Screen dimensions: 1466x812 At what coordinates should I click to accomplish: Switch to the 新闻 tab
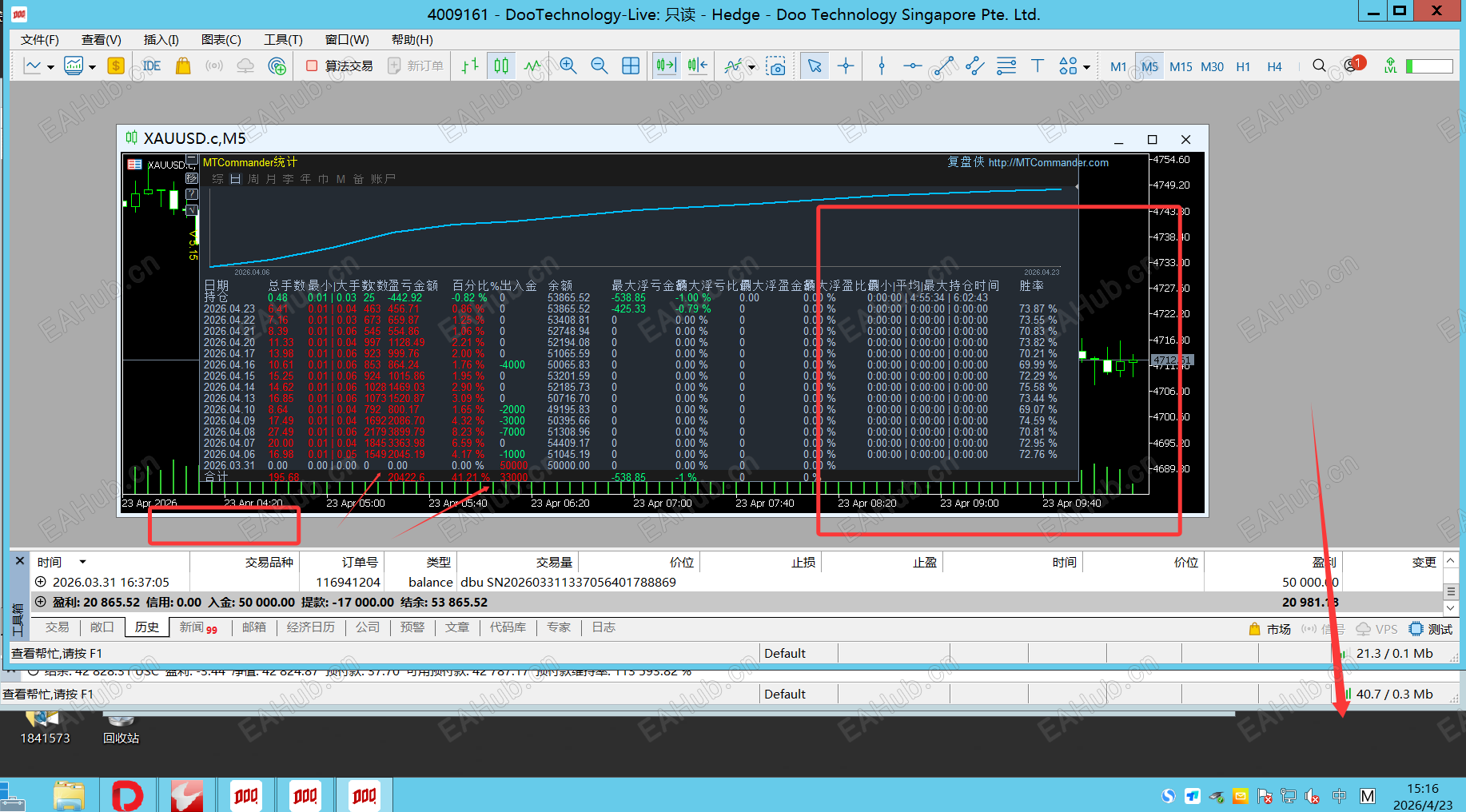192,627
